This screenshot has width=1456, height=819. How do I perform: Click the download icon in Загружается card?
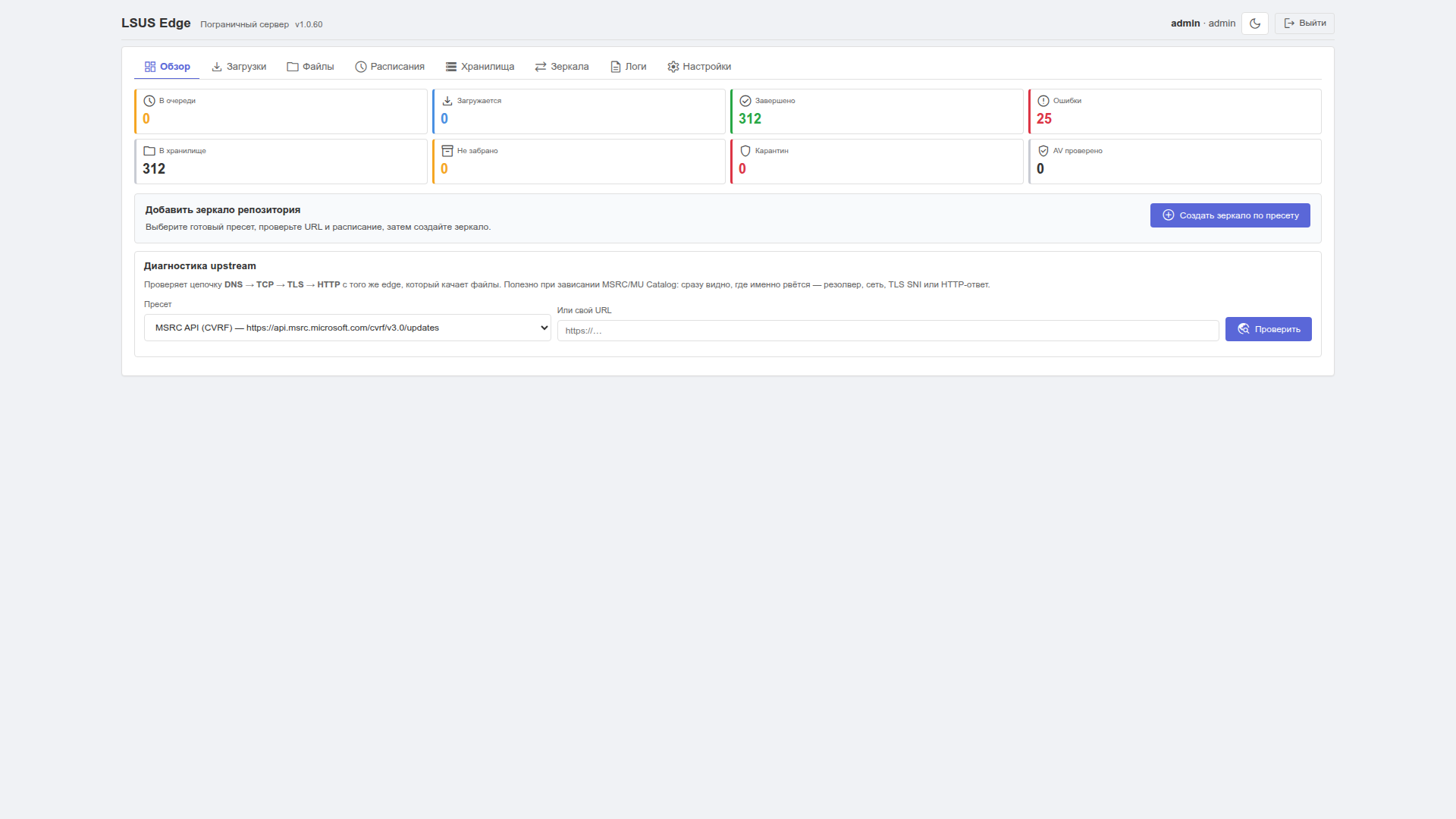[447, 101]
